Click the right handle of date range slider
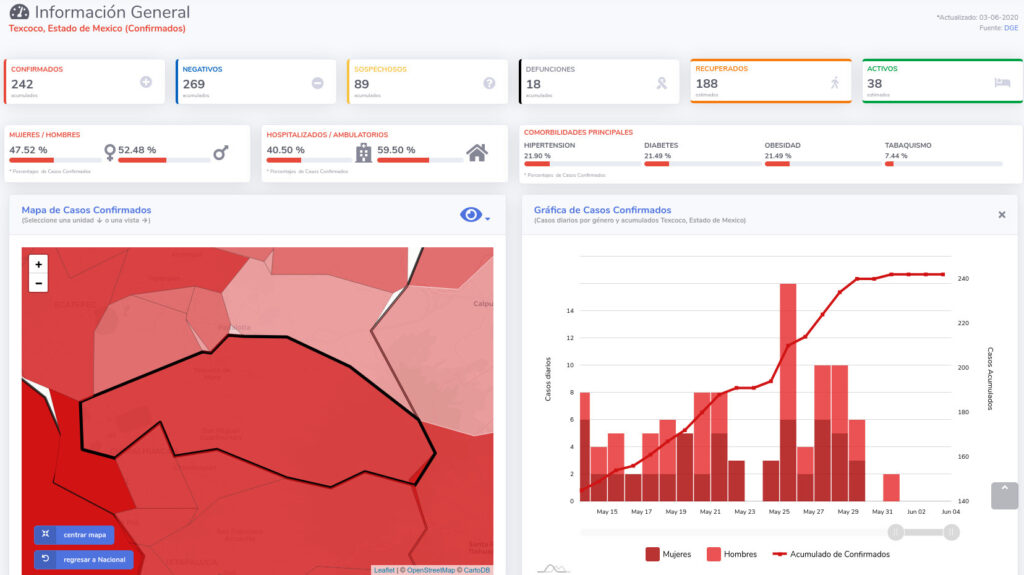Image resolution: width=1024 pixels, height=575 pixels. coord(951,532)
